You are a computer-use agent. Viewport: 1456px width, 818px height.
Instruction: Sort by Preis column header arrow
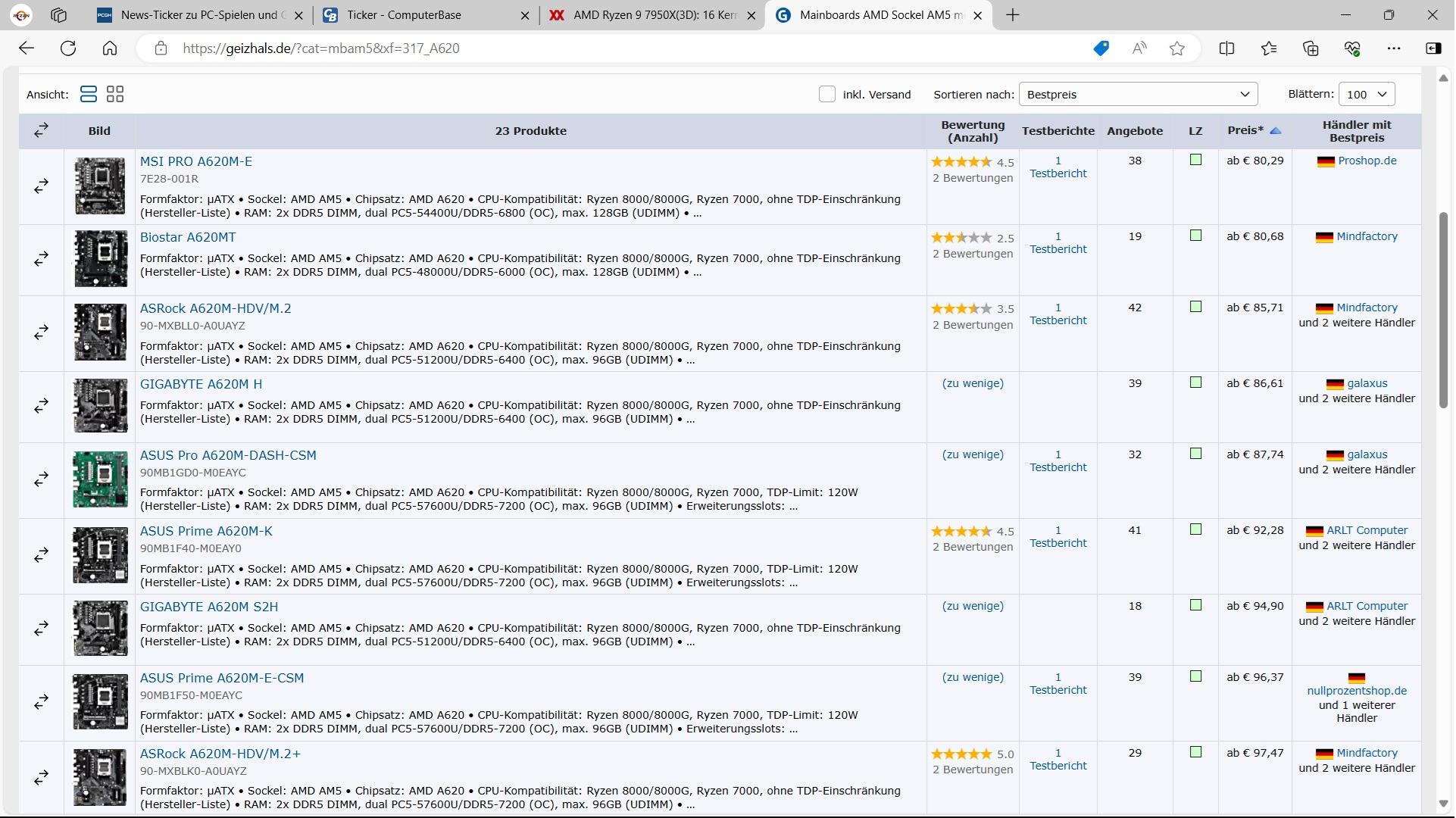[1276, 130]
